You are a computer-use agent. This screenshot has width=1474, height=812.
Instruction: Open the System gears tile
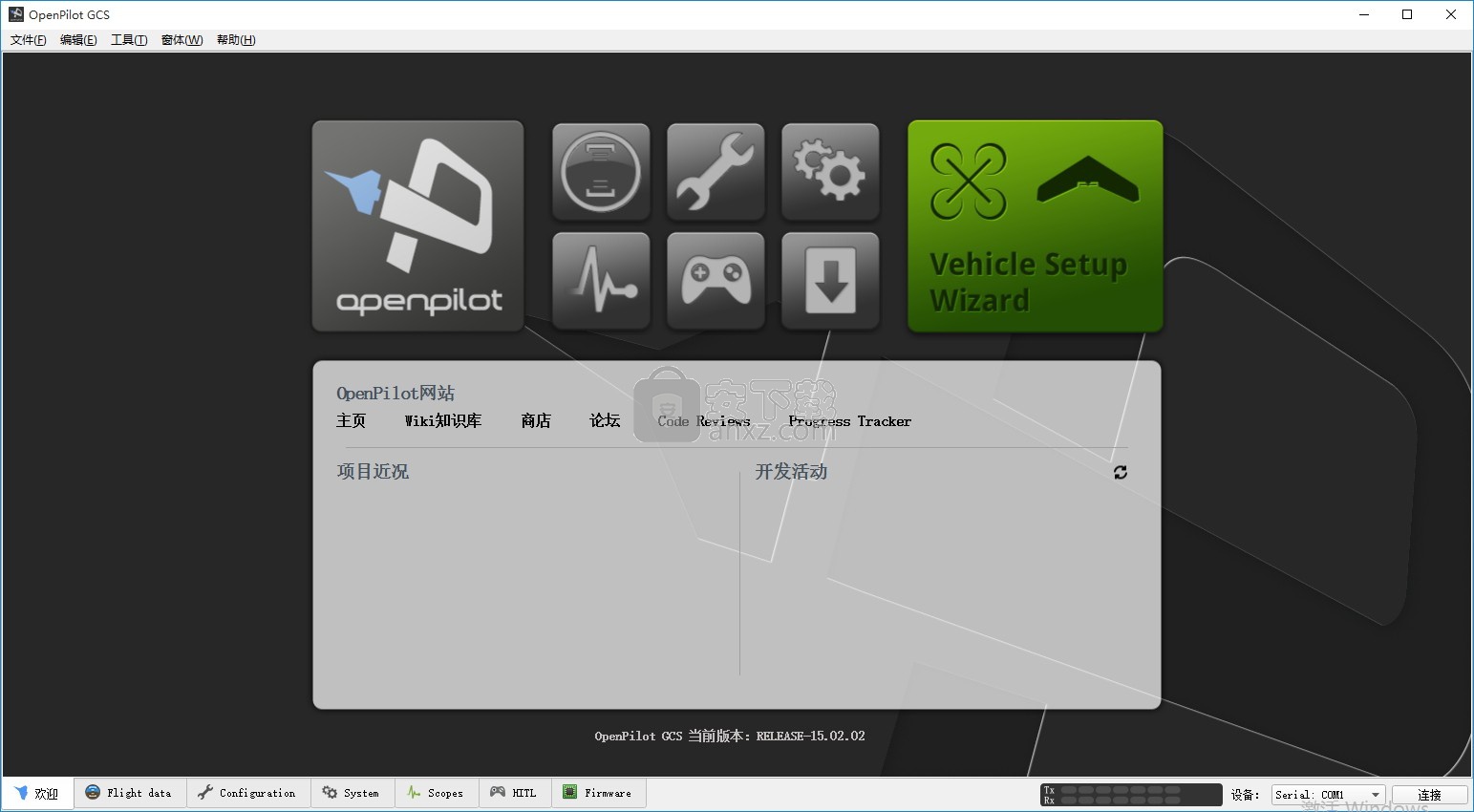click(x=830, y=172)
